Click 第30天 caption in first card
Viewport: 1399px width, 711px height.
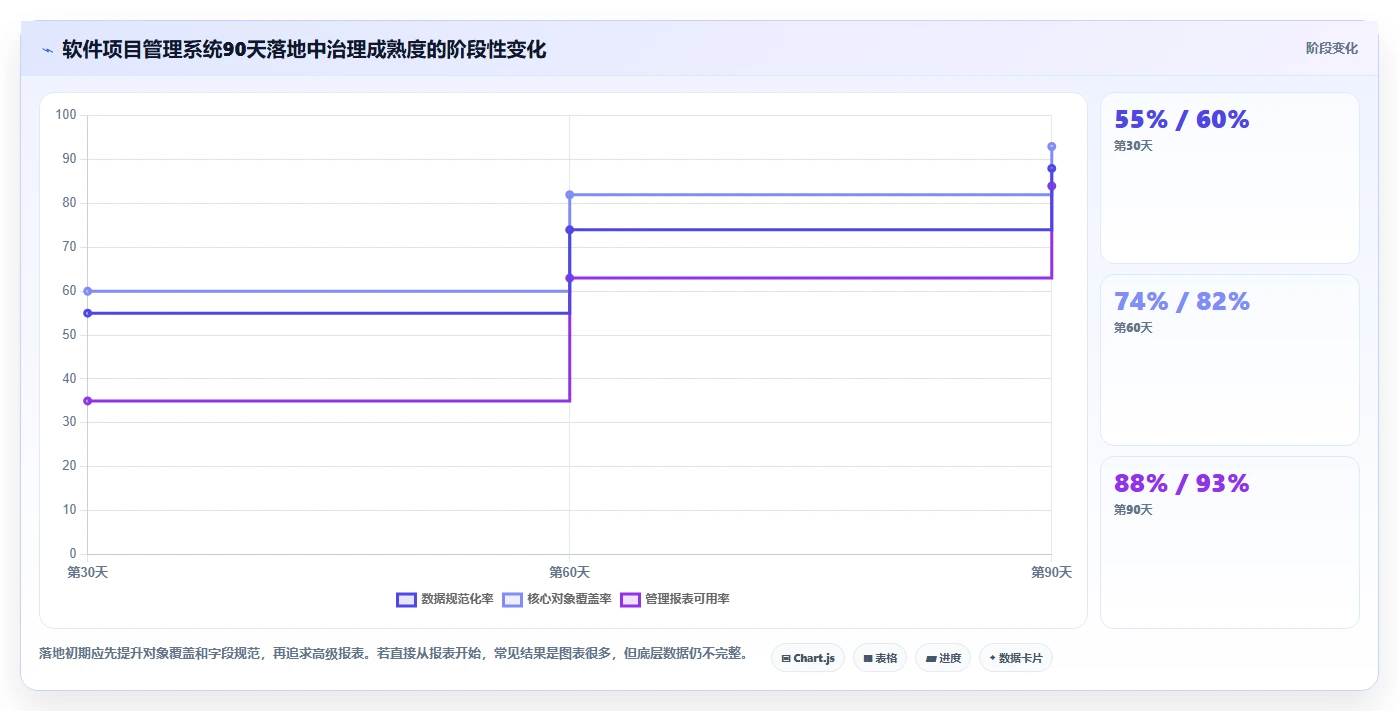pyautogui.click(x=1133, y=146)
